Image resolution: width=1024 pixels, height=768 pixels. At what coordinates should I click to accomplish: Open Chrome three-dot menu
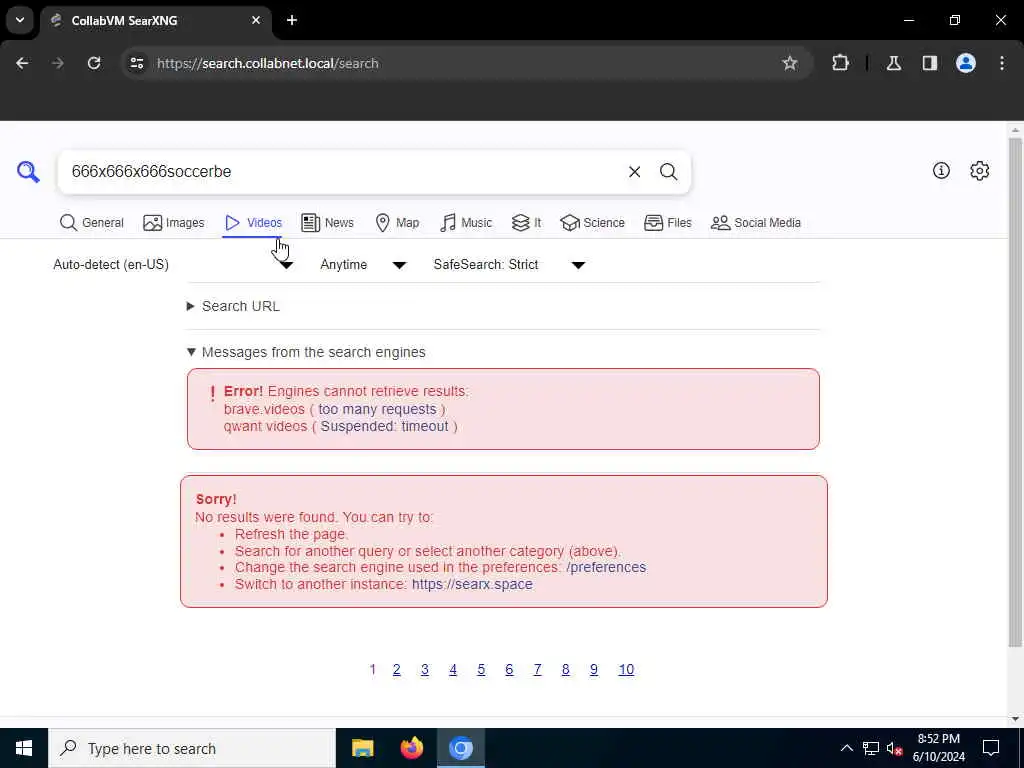click(x=1002, y=63)
